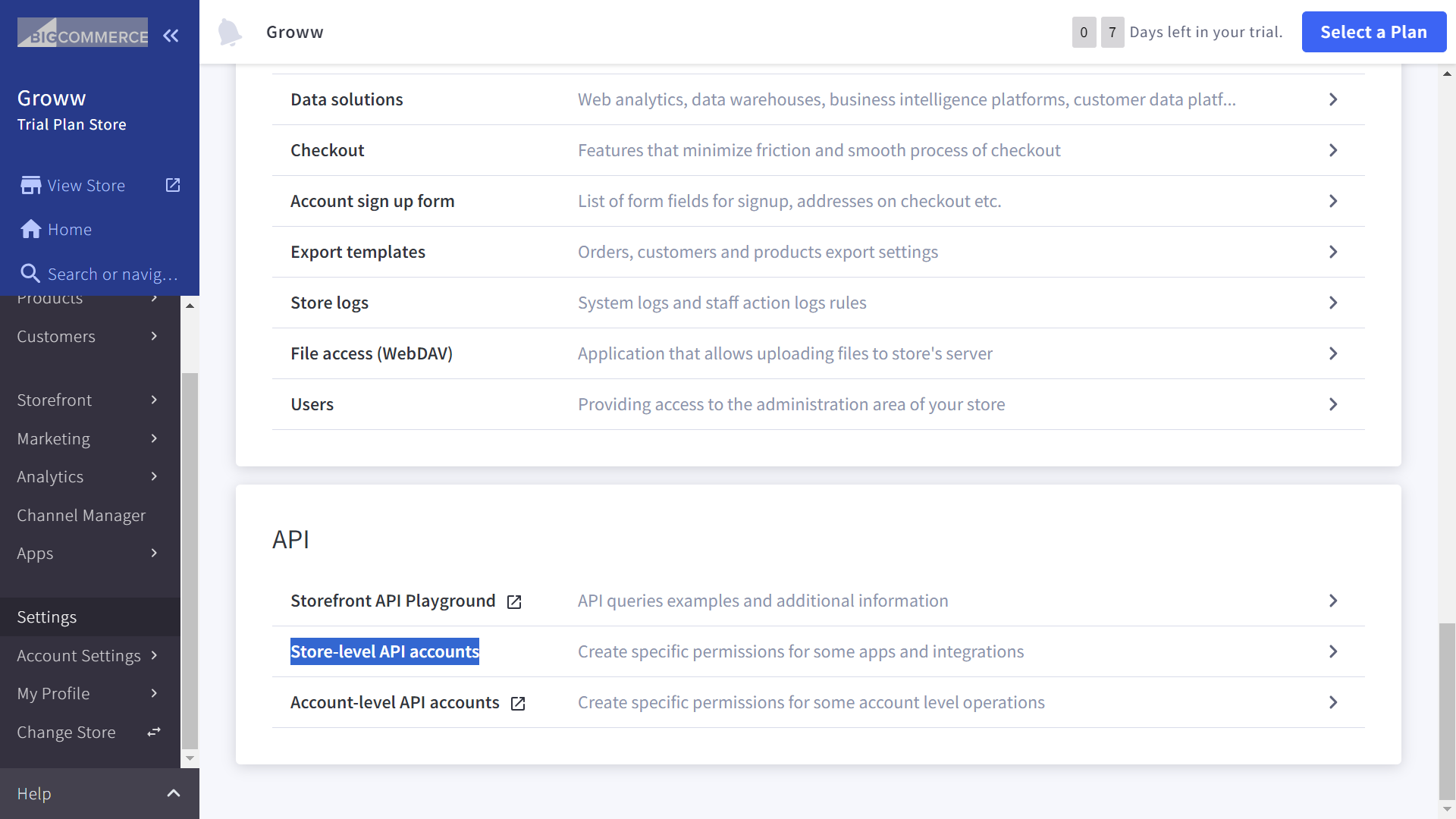
Task: Collapse sidebar with double chevron icon
Action: pyautogui.click(x=171, y=36)
